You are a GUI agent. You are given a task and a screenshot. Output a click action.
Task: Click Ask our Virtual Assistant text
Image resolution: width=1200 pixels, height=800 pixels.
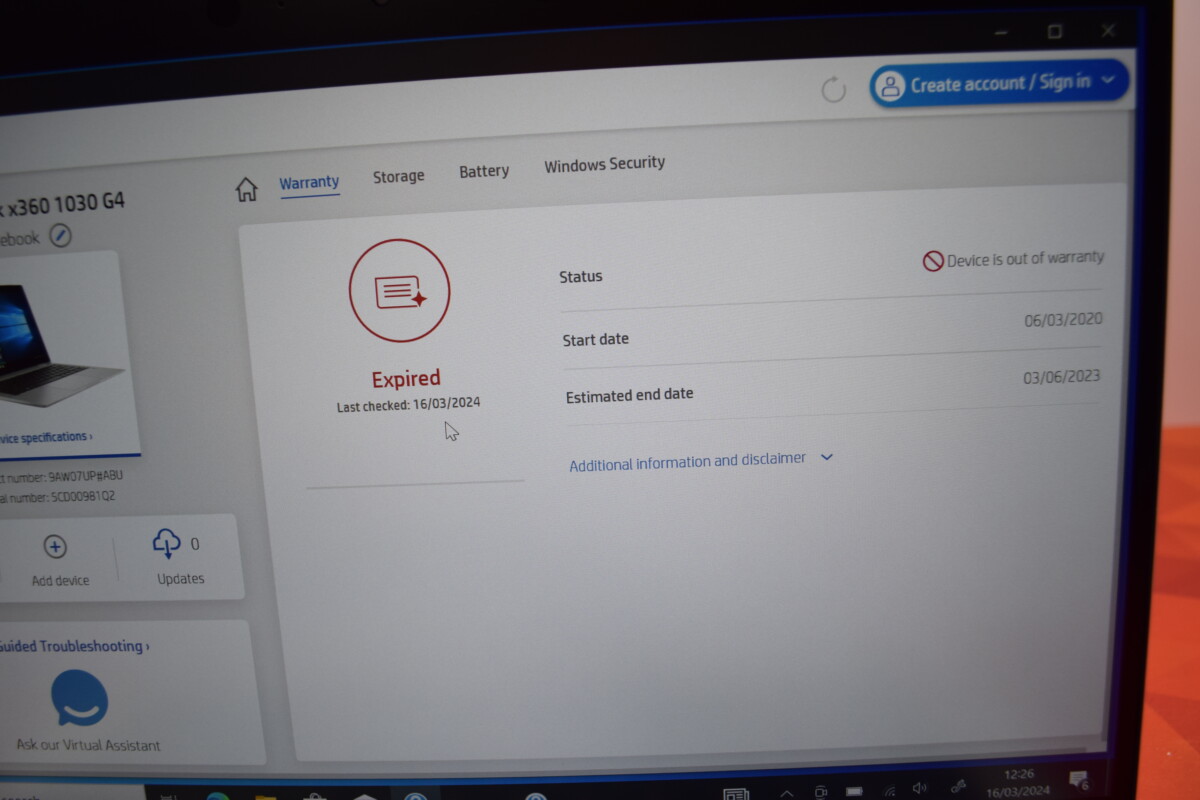pyautogui.click(x=88, y=745)
